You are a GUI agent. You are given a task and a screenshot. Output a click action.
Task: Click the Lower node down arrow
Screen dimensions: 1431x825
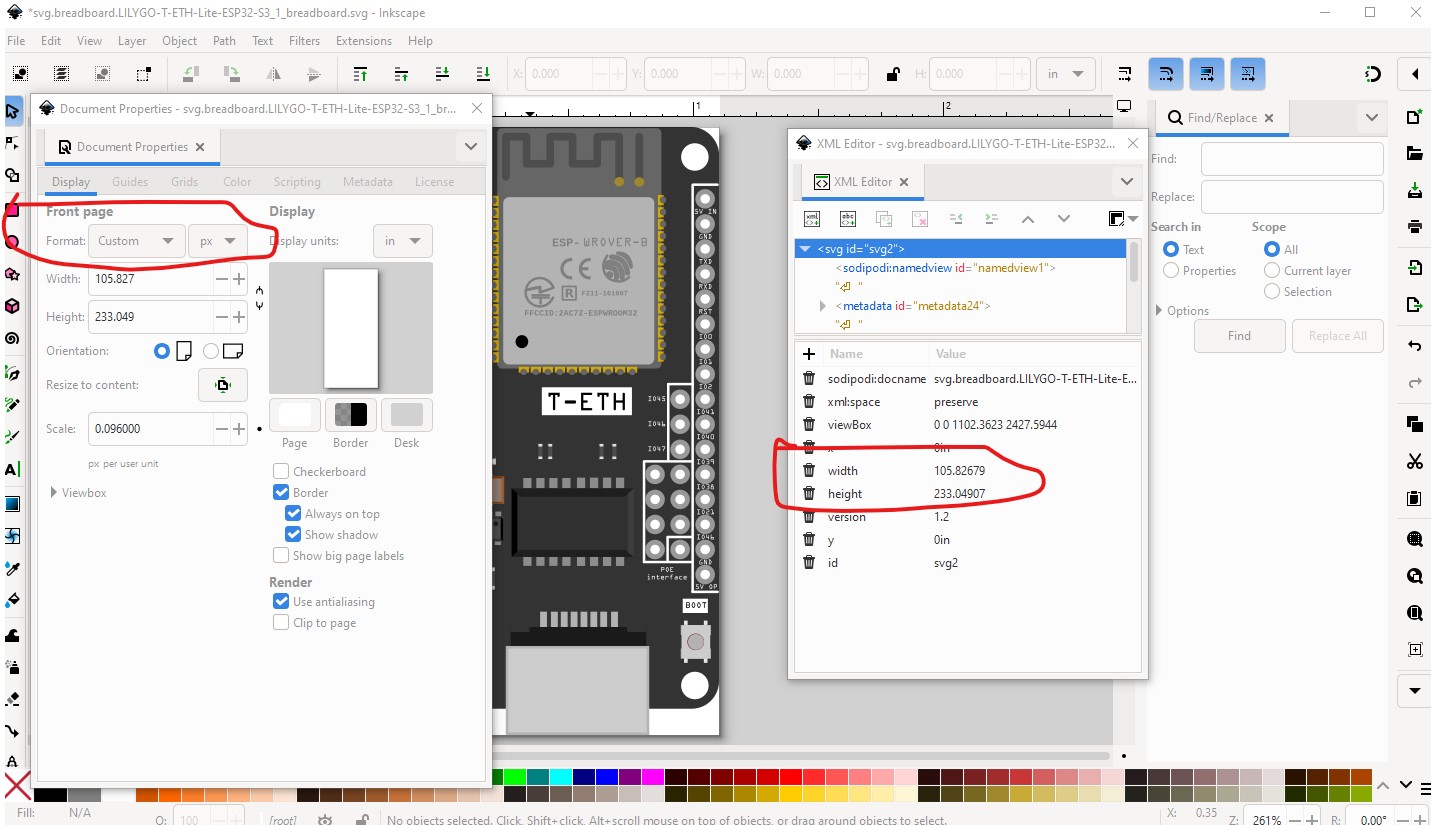pos(1063,218)
